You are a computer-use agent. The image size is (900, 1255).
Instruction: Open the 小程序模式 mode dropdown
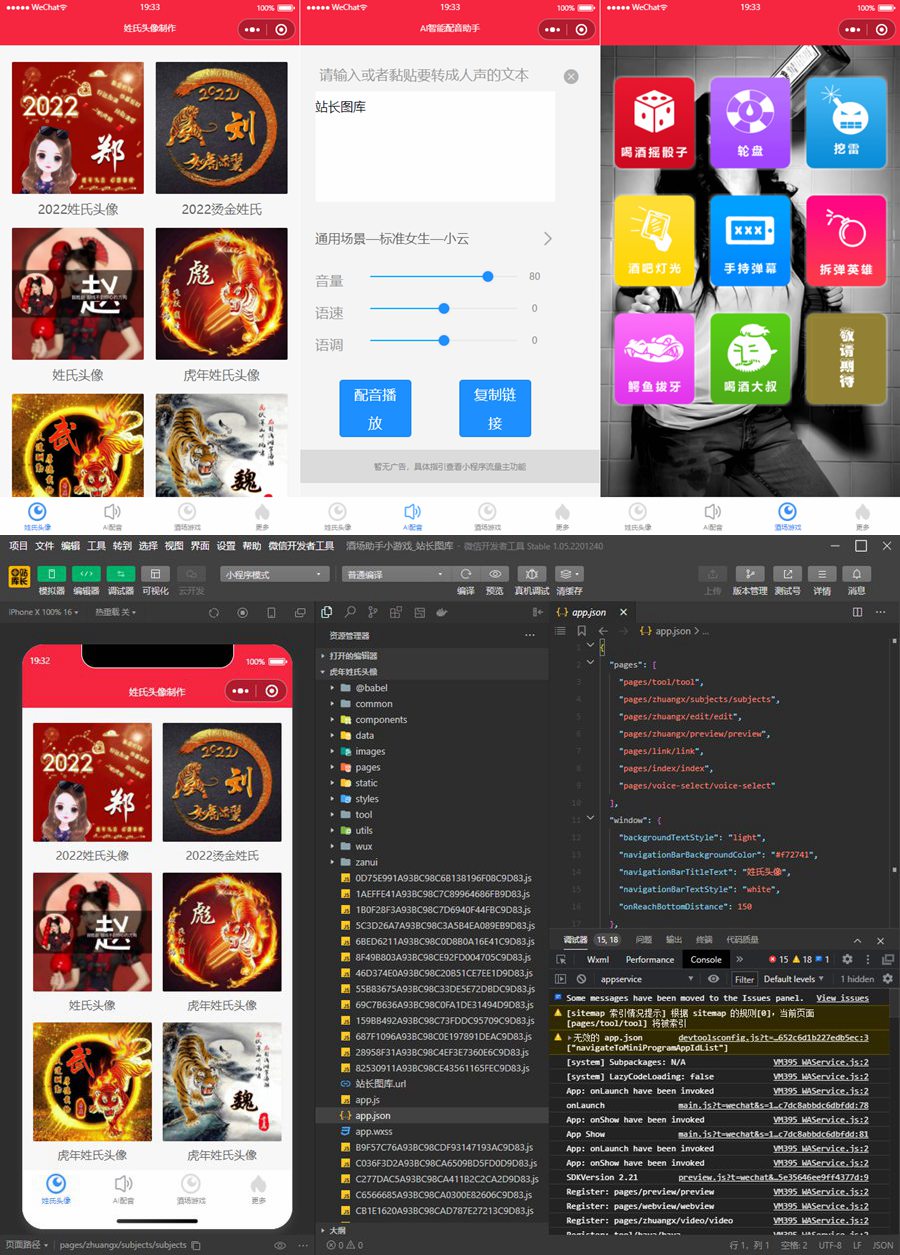(x=274, y=575)
